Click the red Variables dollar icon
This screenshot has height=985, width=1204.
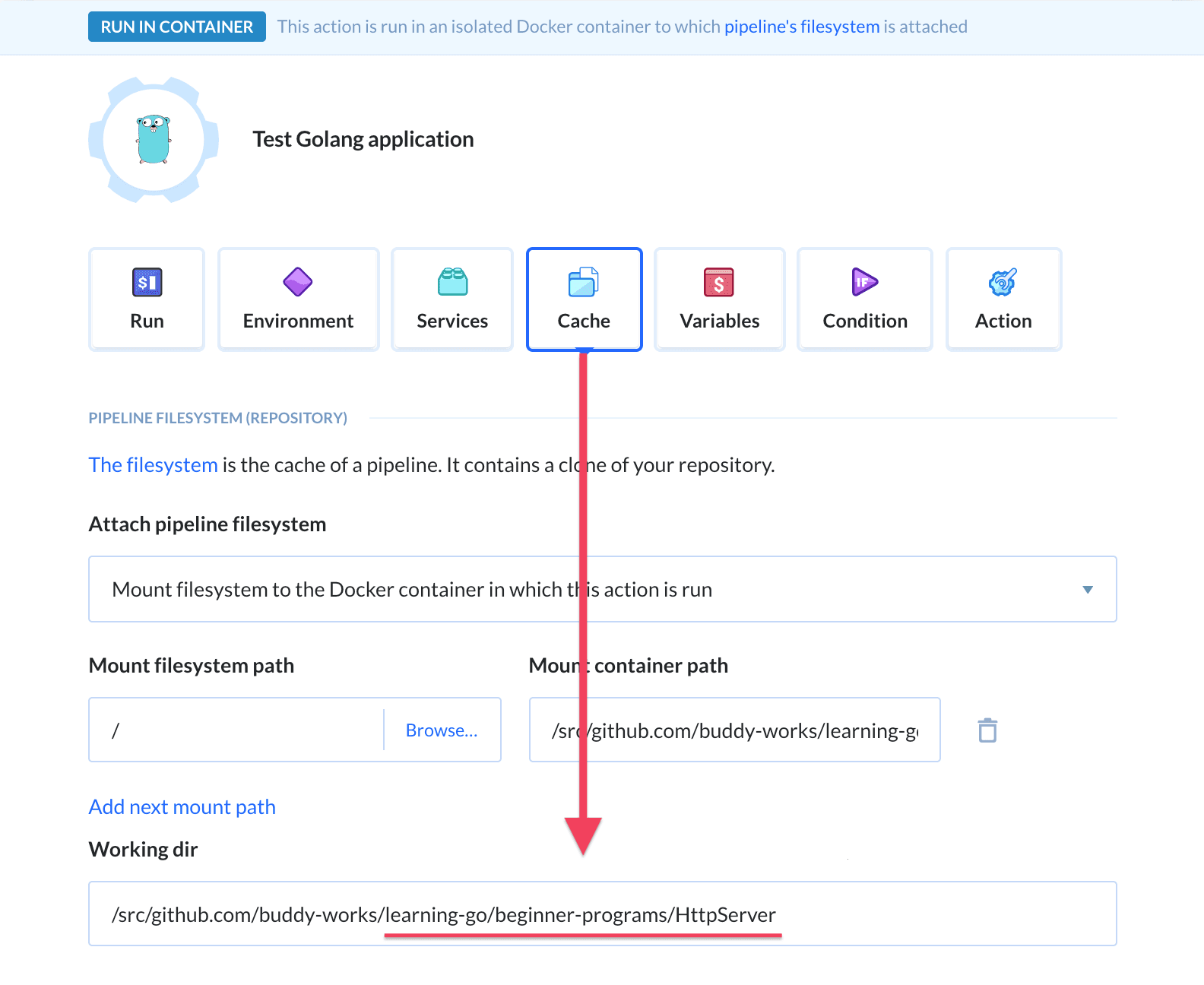[x=719, y=283]
